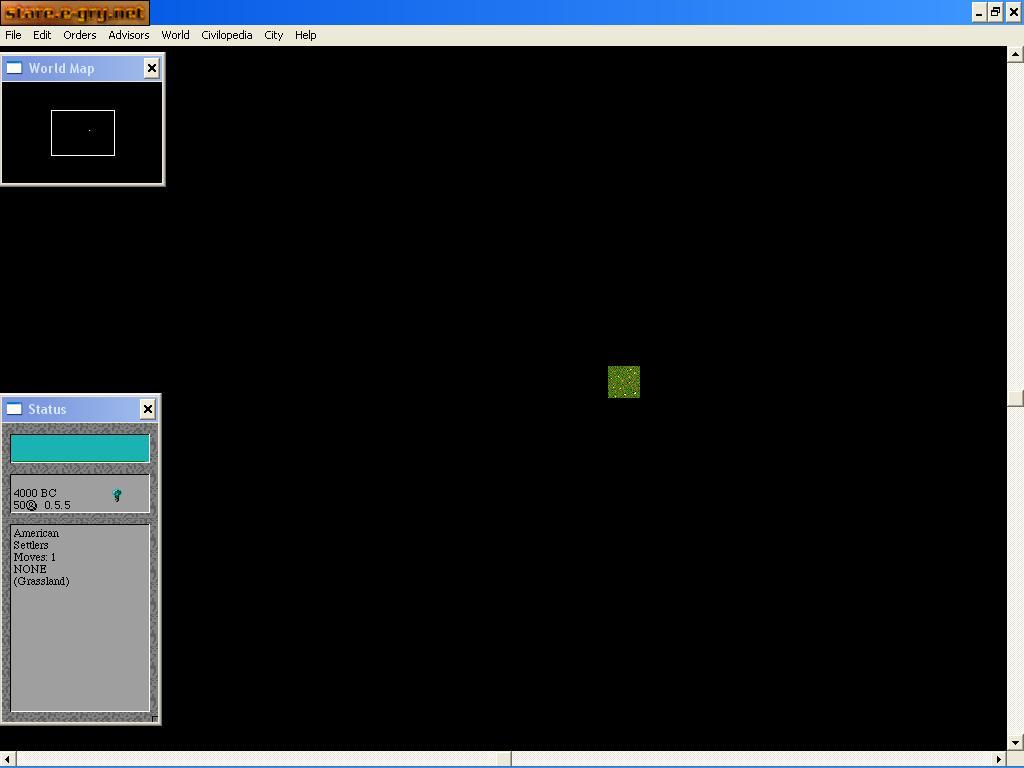
Task: Click vertical scrollbar down arrow
Action: (1015, 743)
